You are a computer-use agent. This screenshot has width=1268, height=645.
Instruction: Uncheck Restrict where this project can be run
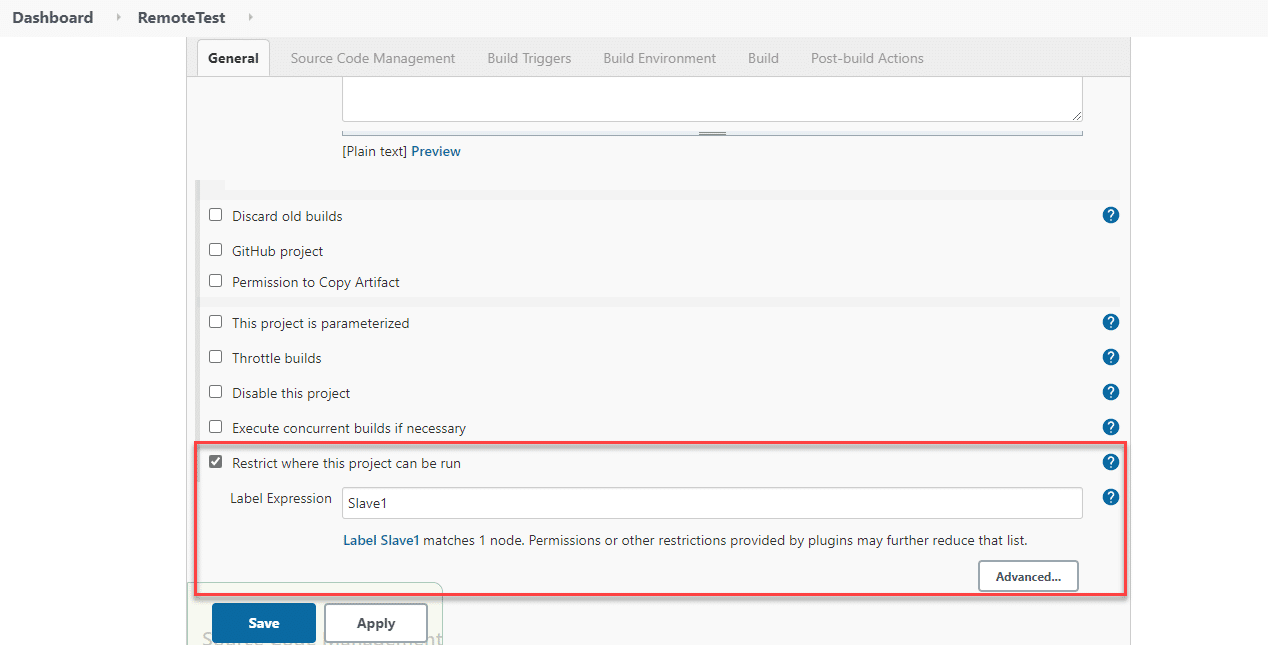(x=215, y=462)
